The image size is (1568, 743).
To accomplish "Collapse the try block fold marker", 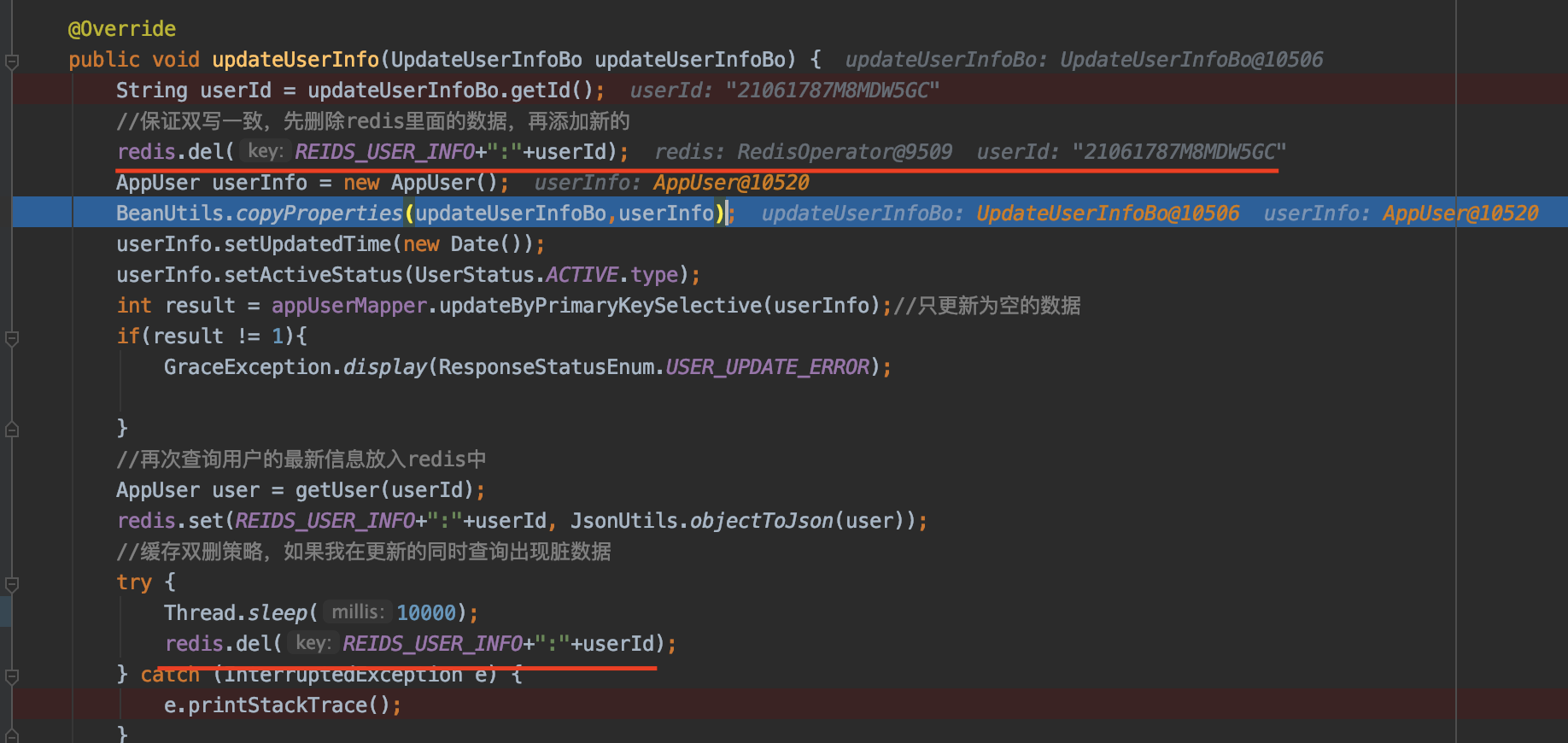I will pyautogui.click(x=12, y=584).
